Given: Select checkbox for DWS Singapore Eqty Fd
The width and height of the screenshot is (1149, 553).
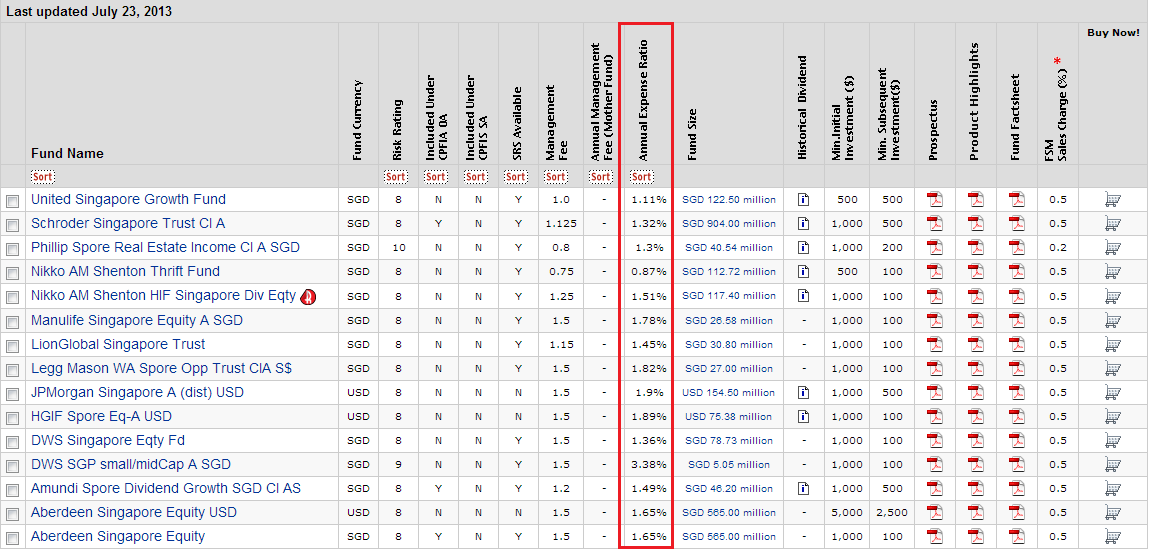Looking at the screenshot, I should (x=12, y=443).
